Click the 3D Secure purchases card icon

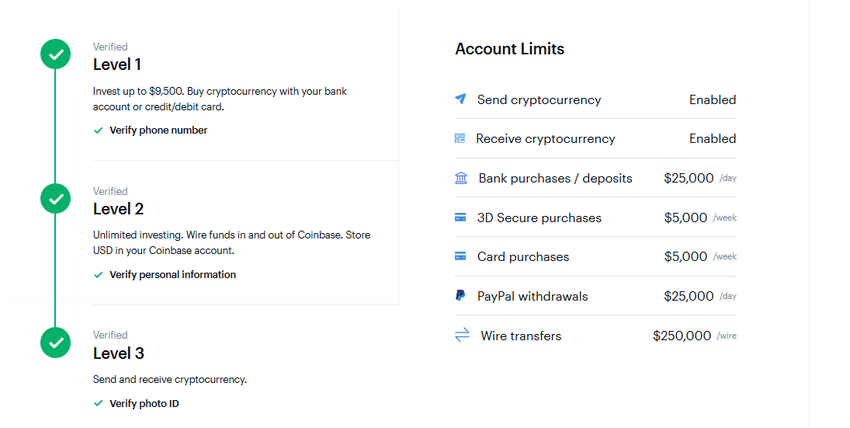460,217
